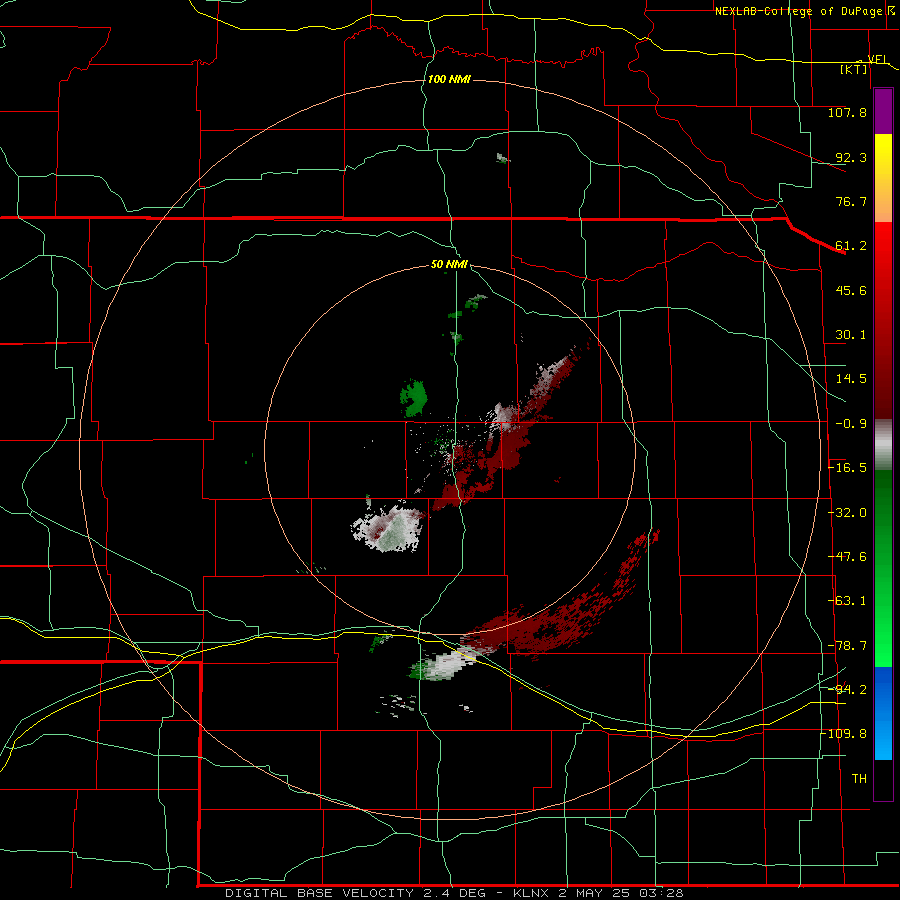Click the -109.8 velocity scale value
Viewport: 900px width, 900px height.
coord(844,734)
